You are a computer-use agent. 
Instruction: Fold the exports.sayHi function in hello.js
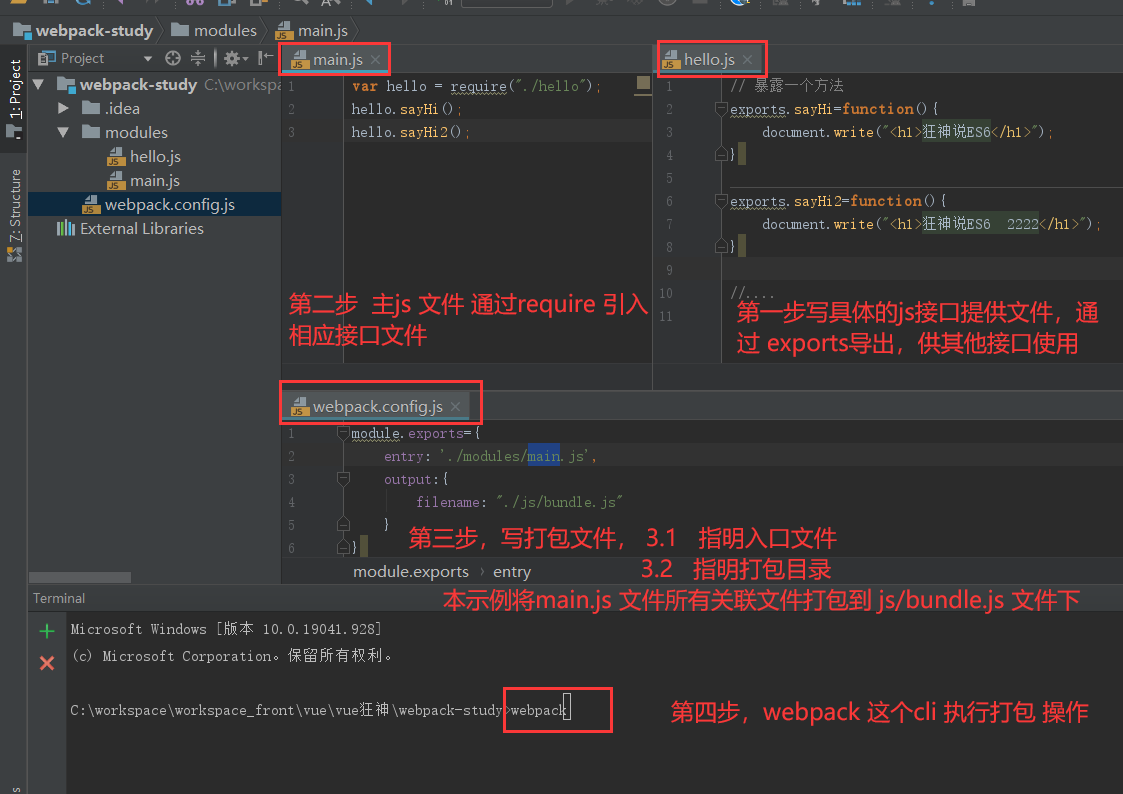pyautogui.click(x=721, y=109)
